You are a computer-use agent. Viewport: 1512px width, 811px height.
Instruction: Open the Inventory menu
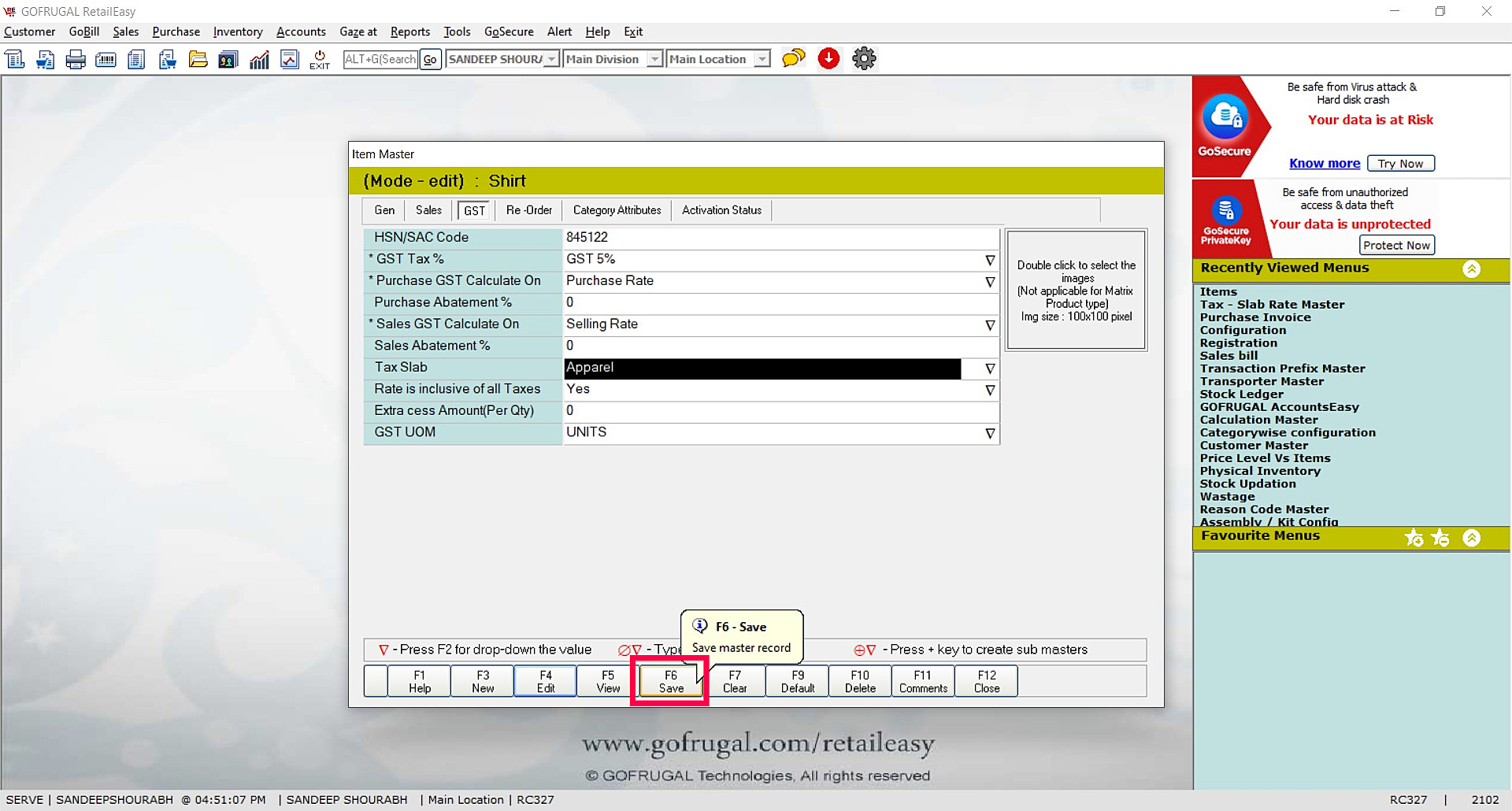[x=238, y=31]
